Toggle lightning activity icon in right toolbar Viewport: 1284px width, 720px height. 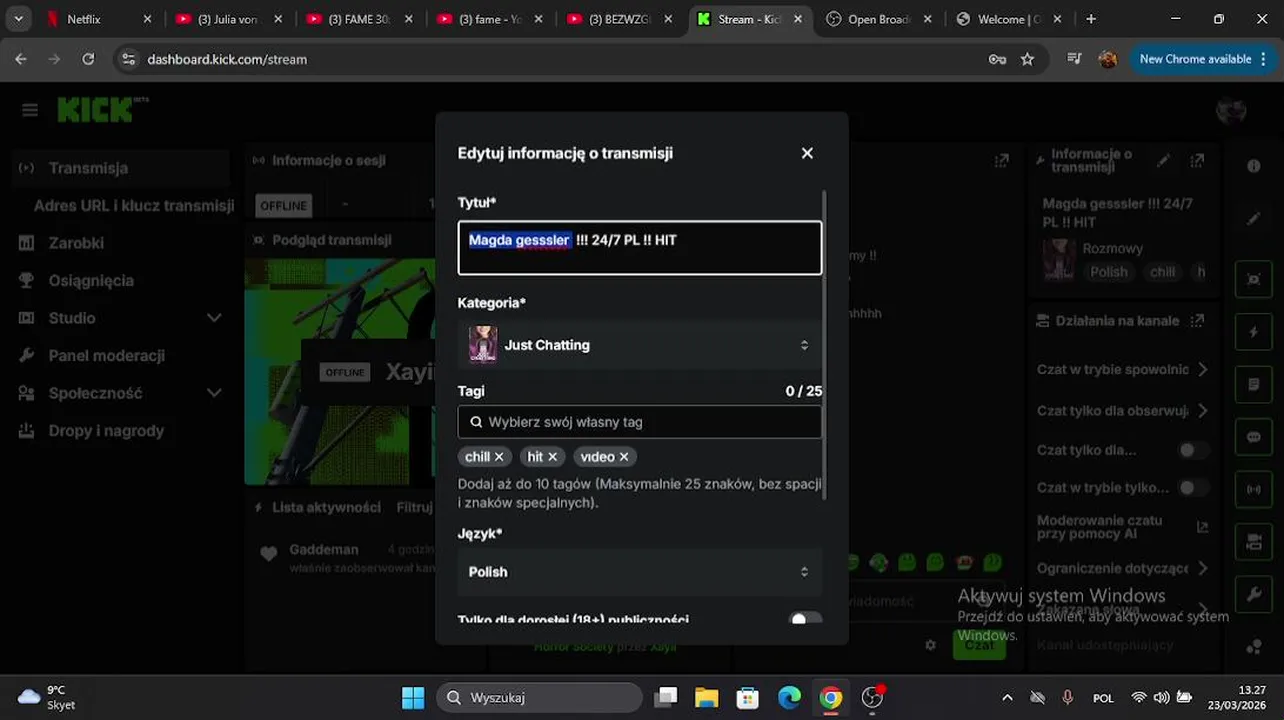point(1254,331)
